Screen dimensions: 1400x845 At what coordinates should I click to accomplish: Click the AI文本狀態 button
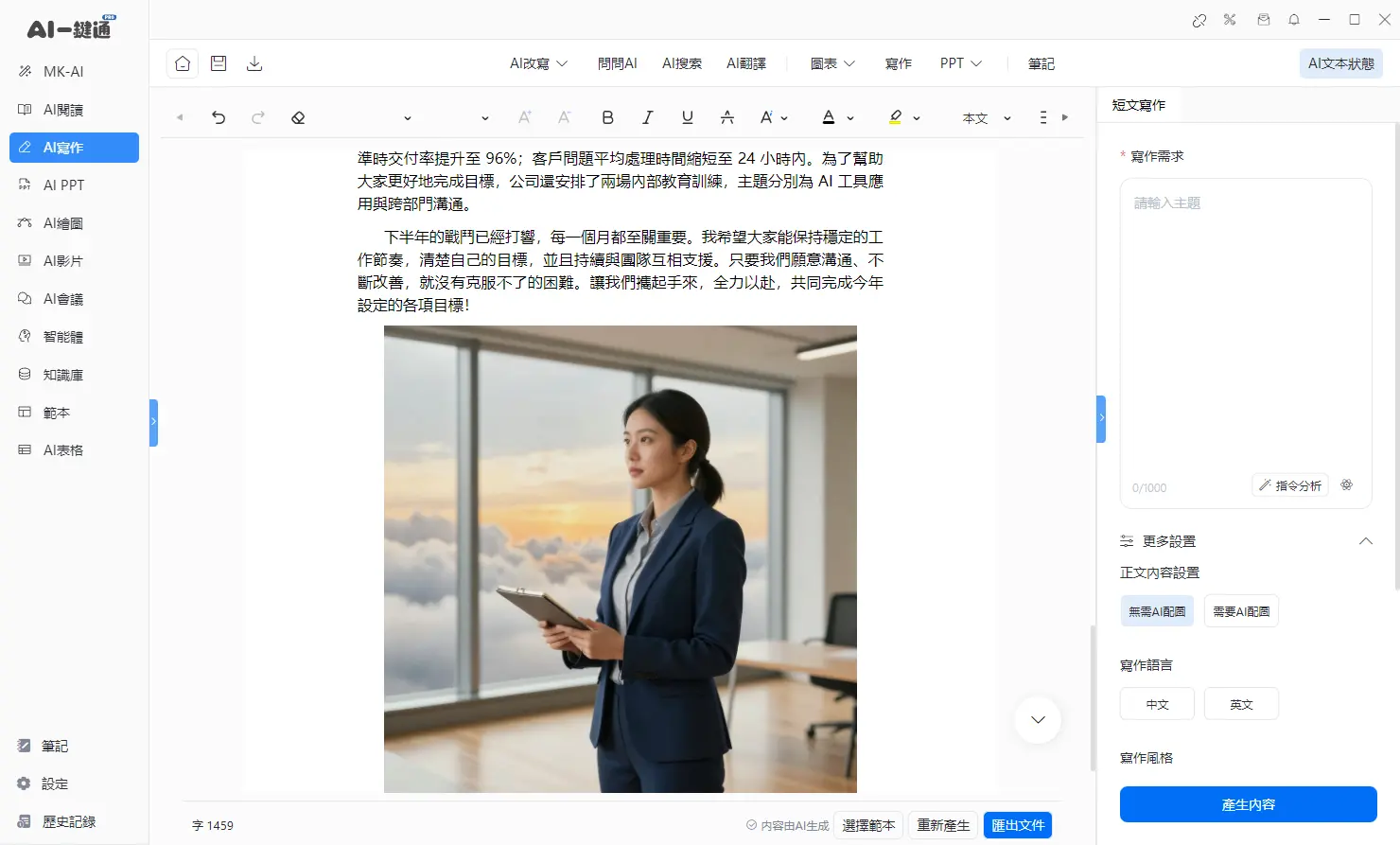(1341, 63)
